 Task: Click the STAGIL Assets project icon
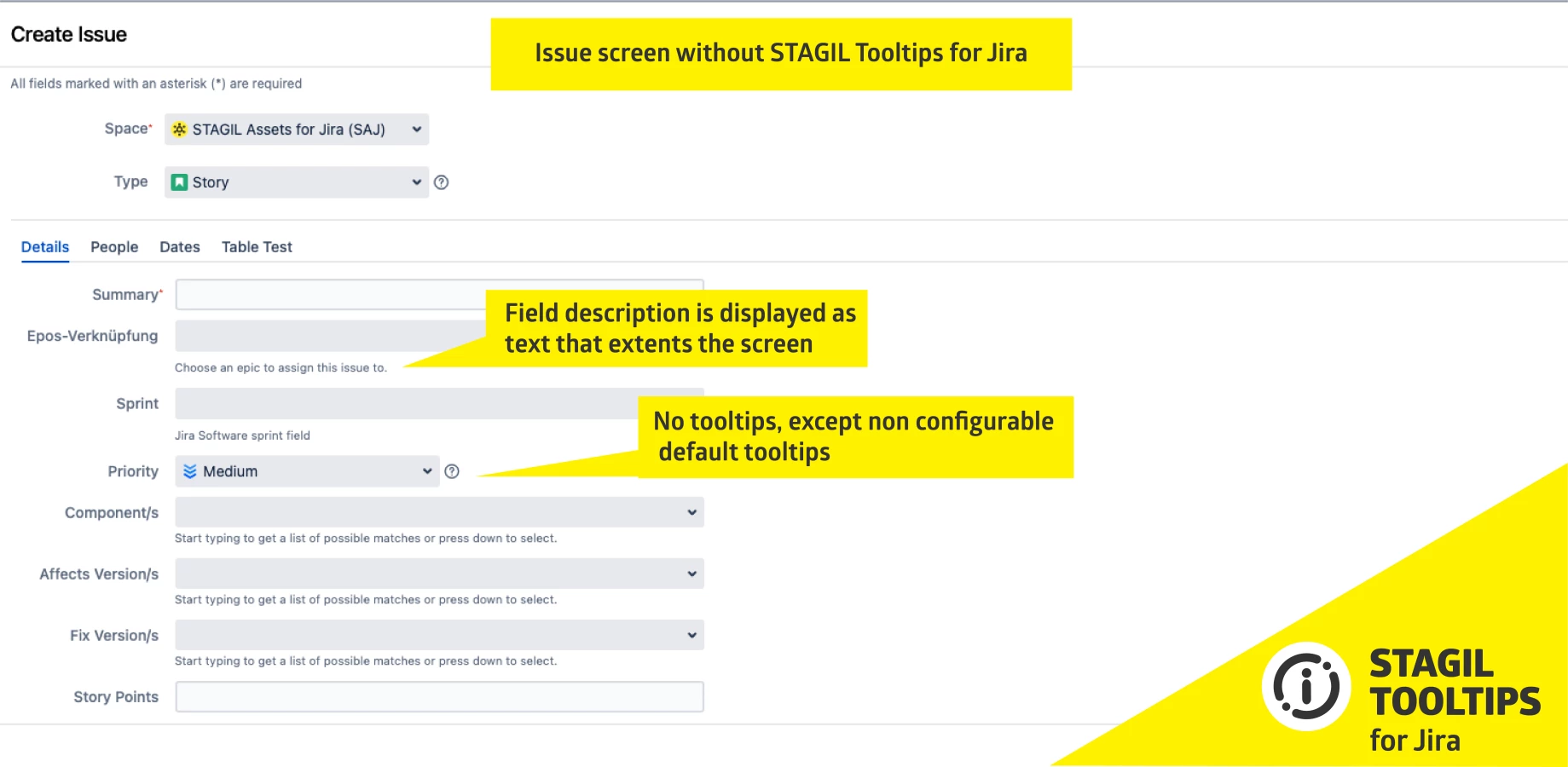[179, 130]
